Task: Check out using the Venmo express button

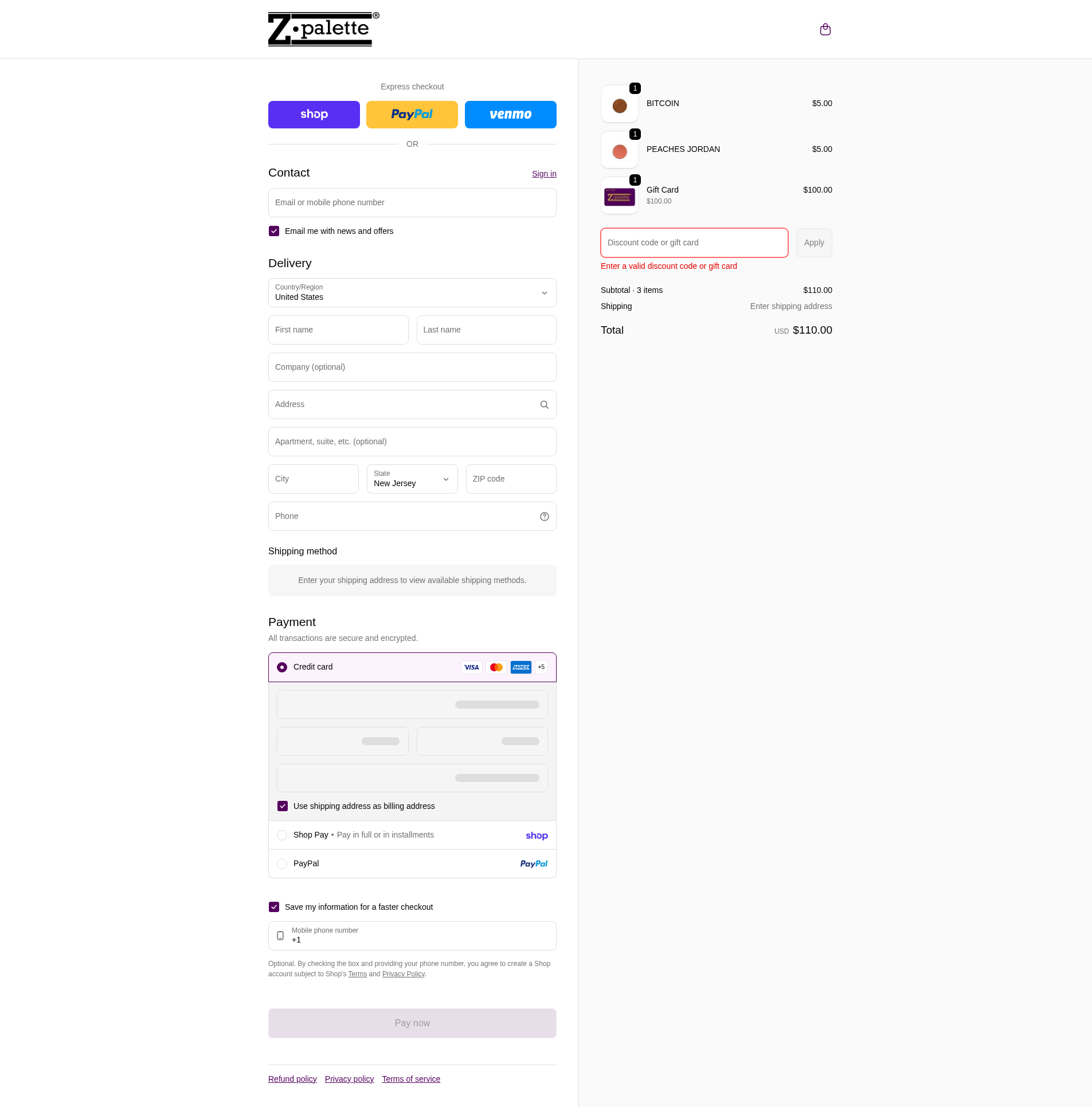Action: pyautogui.click(x=510, y=114)
